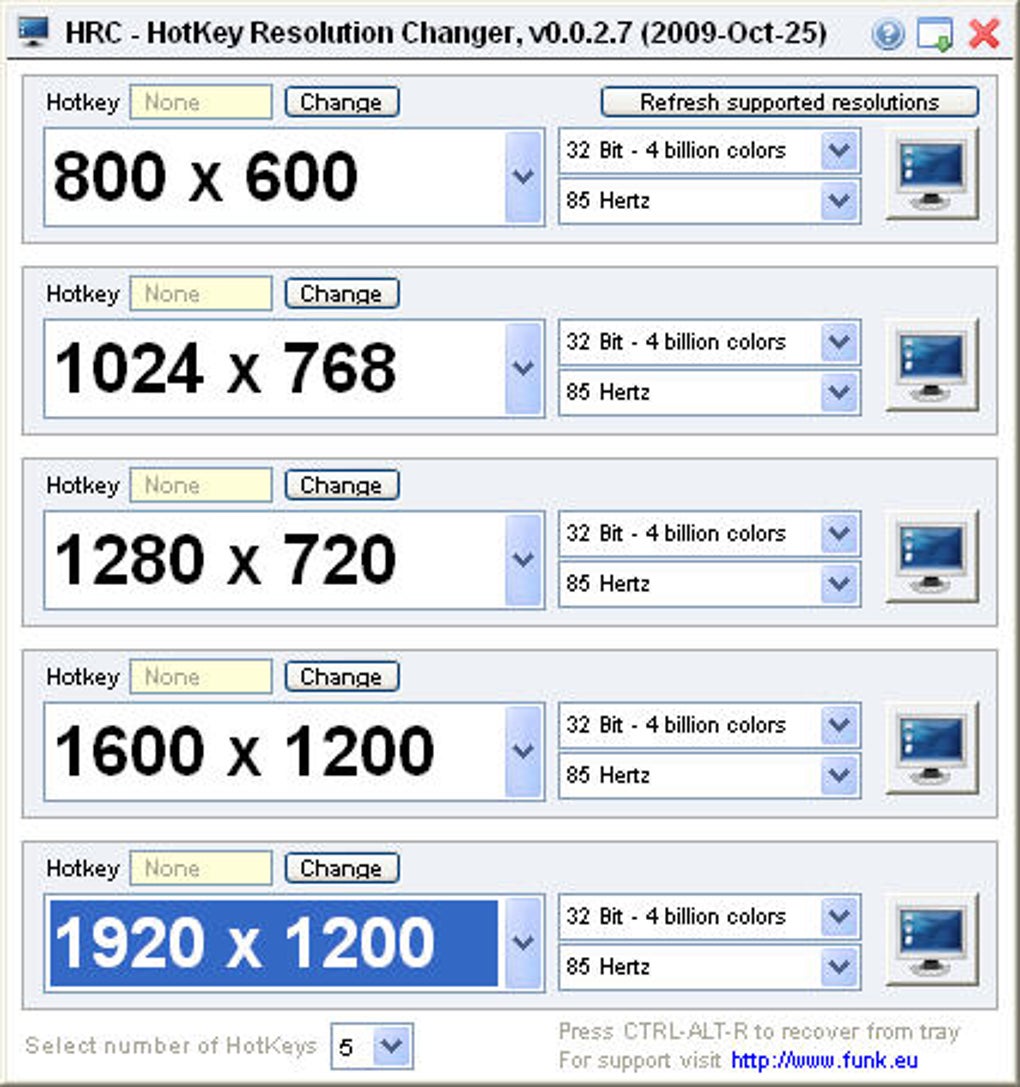Click the HRC monitor icon in title bar

tap(33, 32)
